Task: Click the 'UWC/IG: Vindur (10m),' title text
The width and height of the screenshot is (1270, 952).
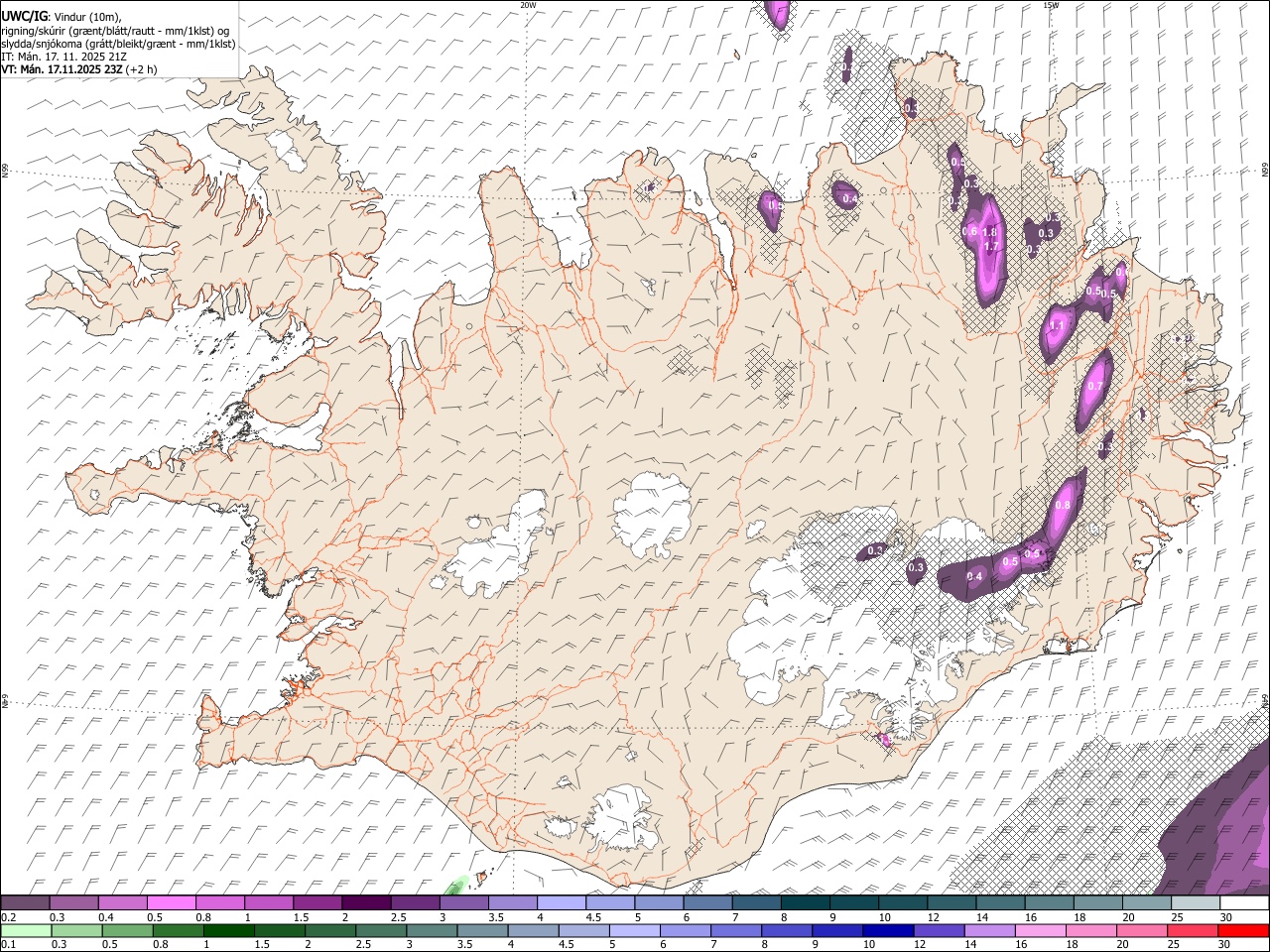Action: [62, 16]
